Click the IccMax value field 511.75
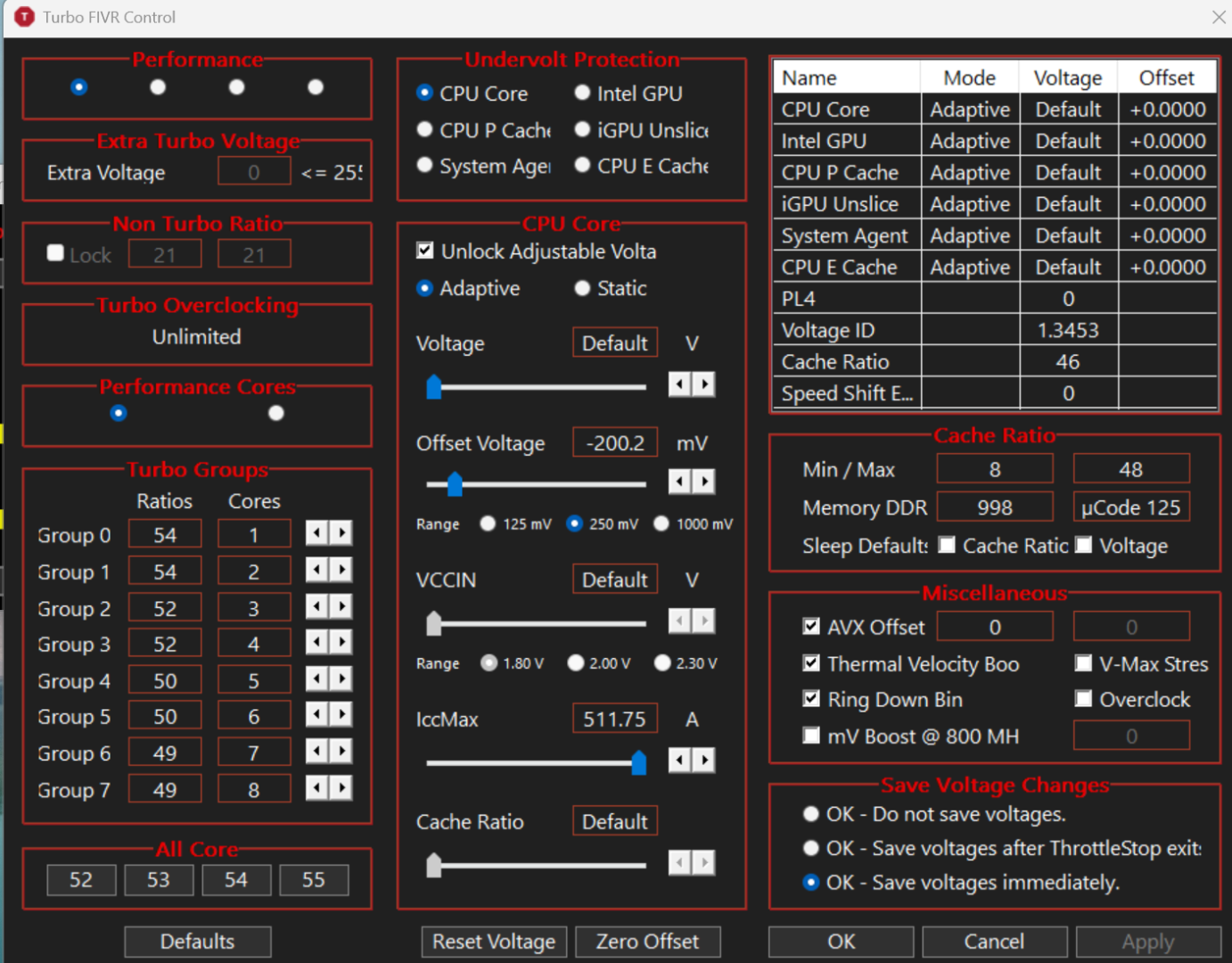This screenshot has width=1232, height=963. (x=615, y=719)
